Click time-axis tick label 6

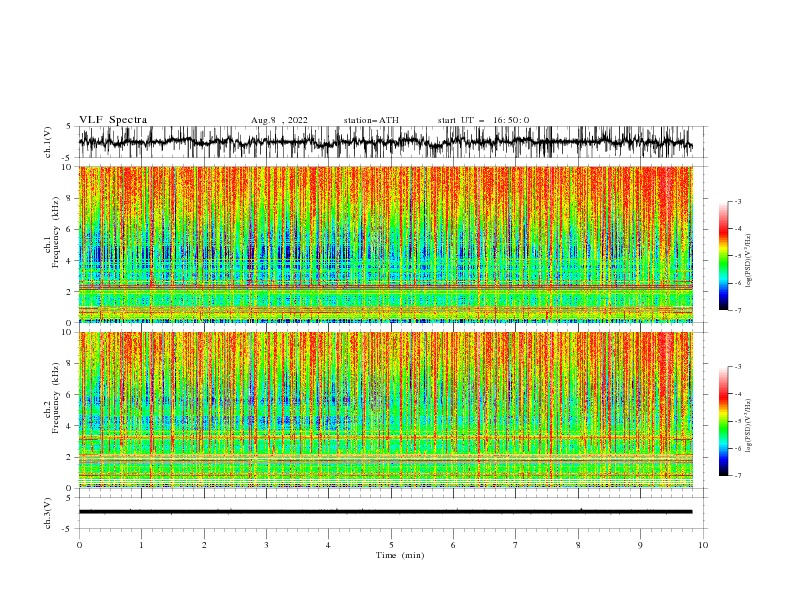click(x=453, y=545)
